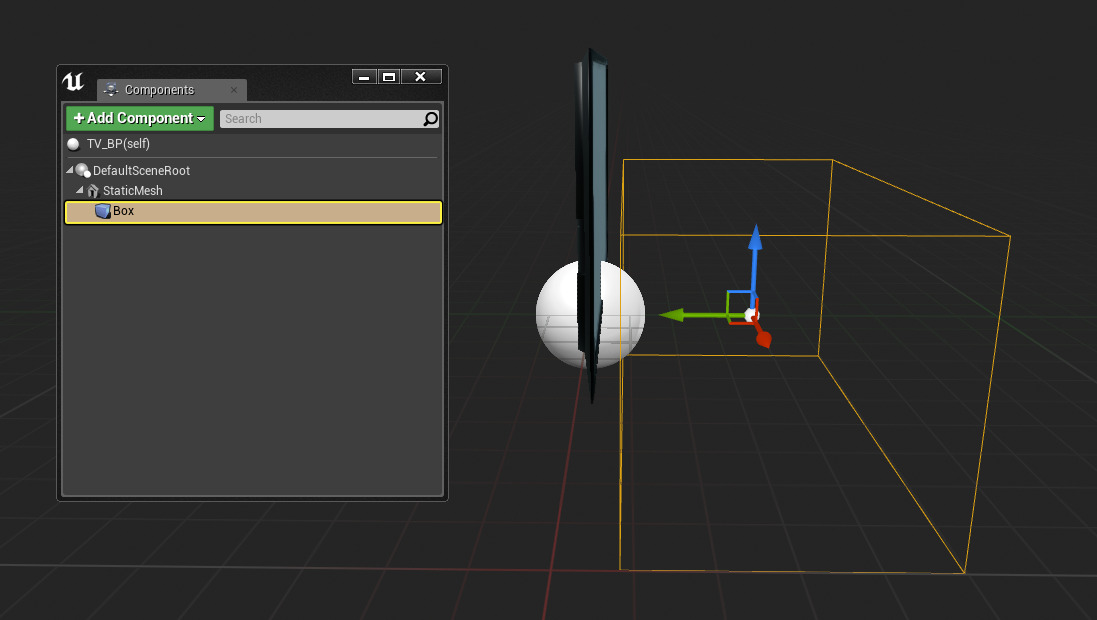This screenshot has height=620, width=1097.
Task: Click the search magnifier icon
Action: point(430,119)
